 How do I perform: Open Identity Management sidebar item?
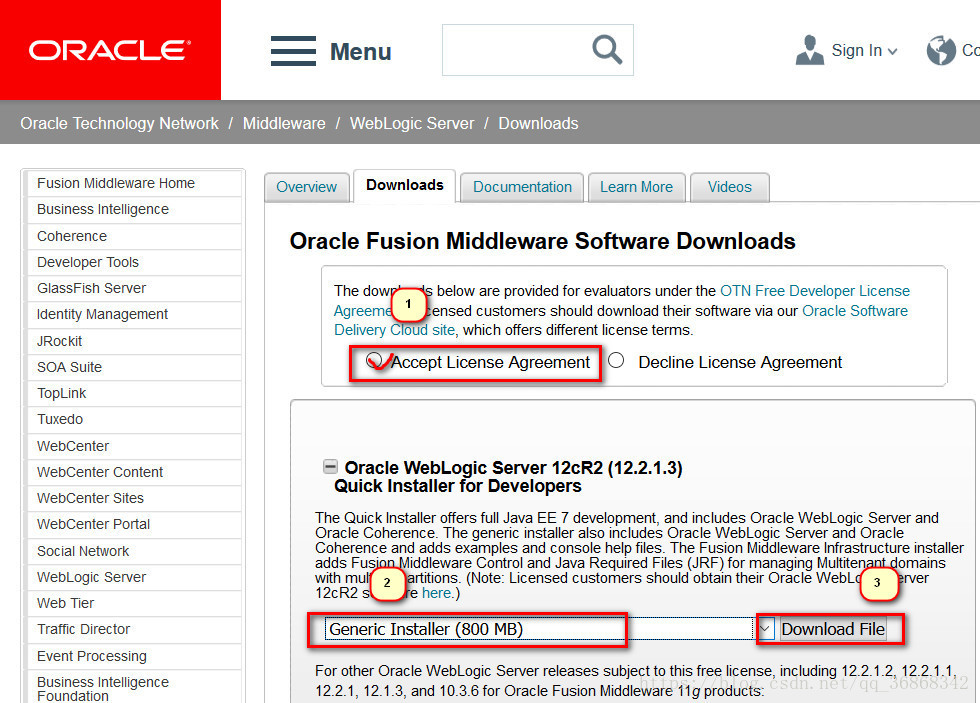coord(134,314)
